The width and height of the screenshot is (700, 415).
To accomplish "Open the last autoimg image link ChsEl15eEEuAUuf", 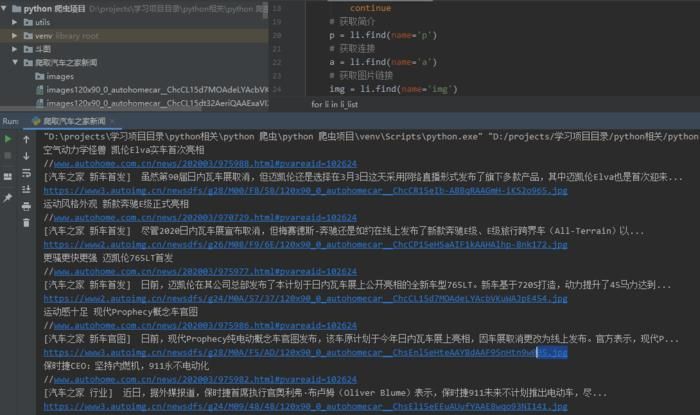I will (305, 407).
